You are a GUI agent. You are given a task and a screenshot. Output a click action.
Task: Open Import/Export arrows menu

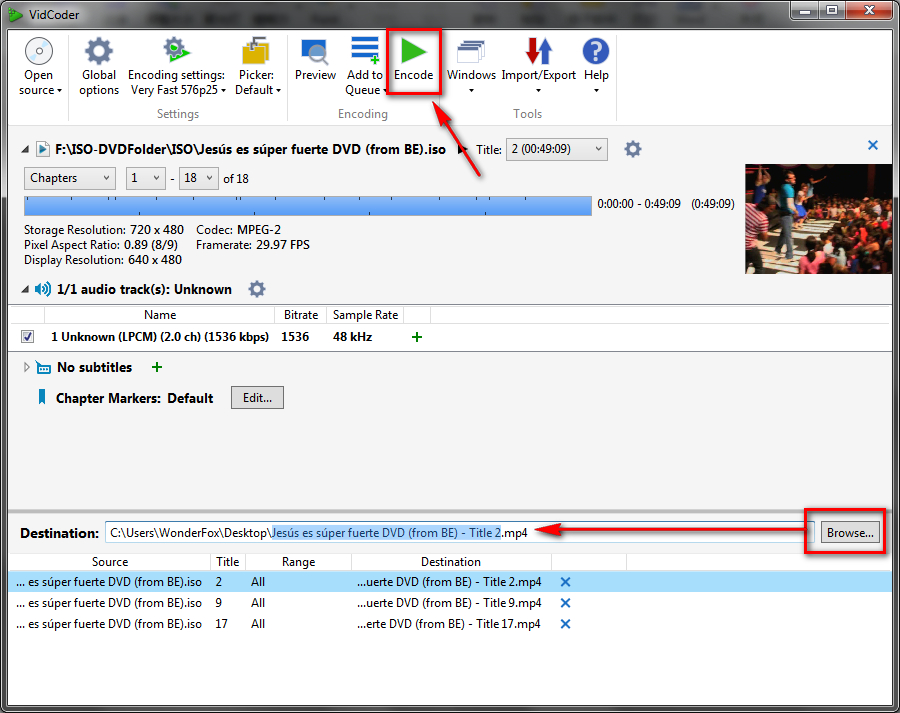point(538,67)
